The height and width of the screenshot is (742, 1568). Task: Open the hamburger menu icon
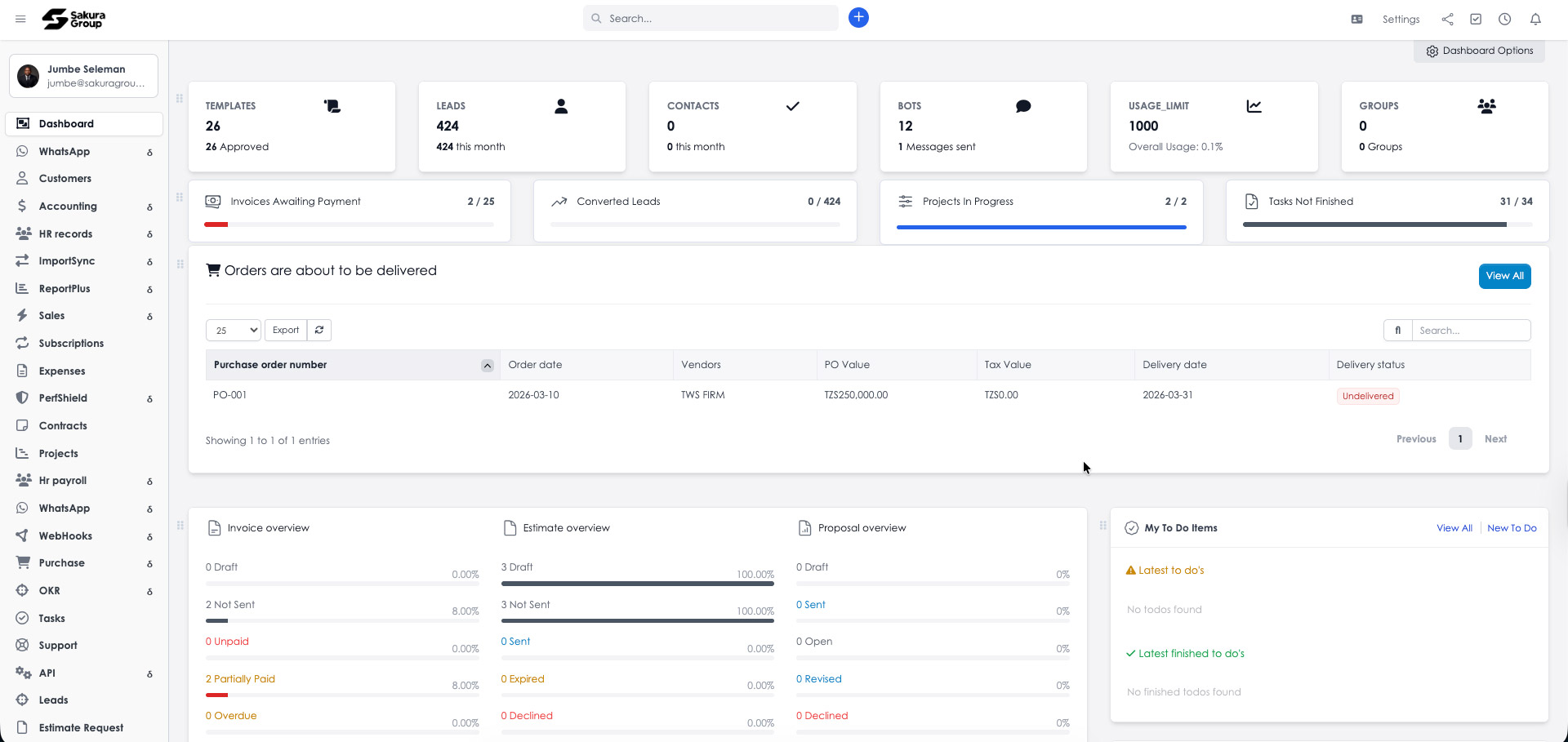(20, 19)
